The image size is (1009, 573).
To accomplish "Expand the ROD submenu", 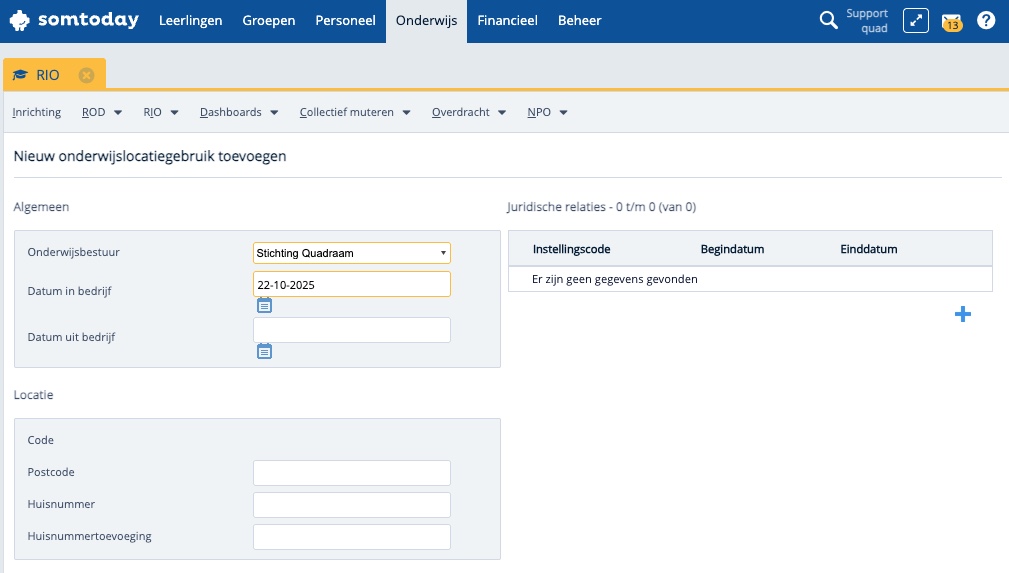I will pos(102,112).
